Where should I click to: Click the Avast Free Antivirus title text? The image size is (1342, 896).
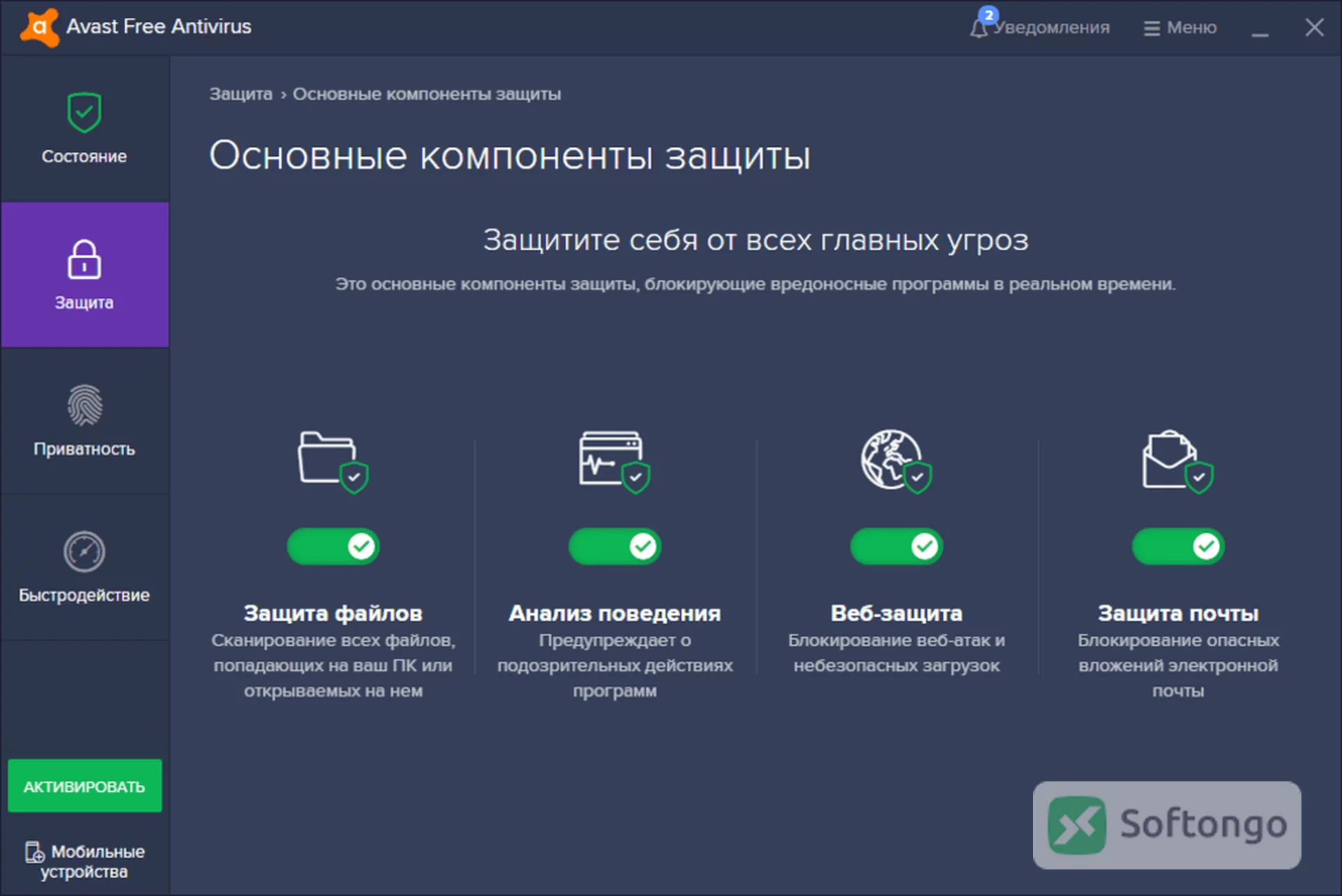pyautogui.click(x=159, y=27)
